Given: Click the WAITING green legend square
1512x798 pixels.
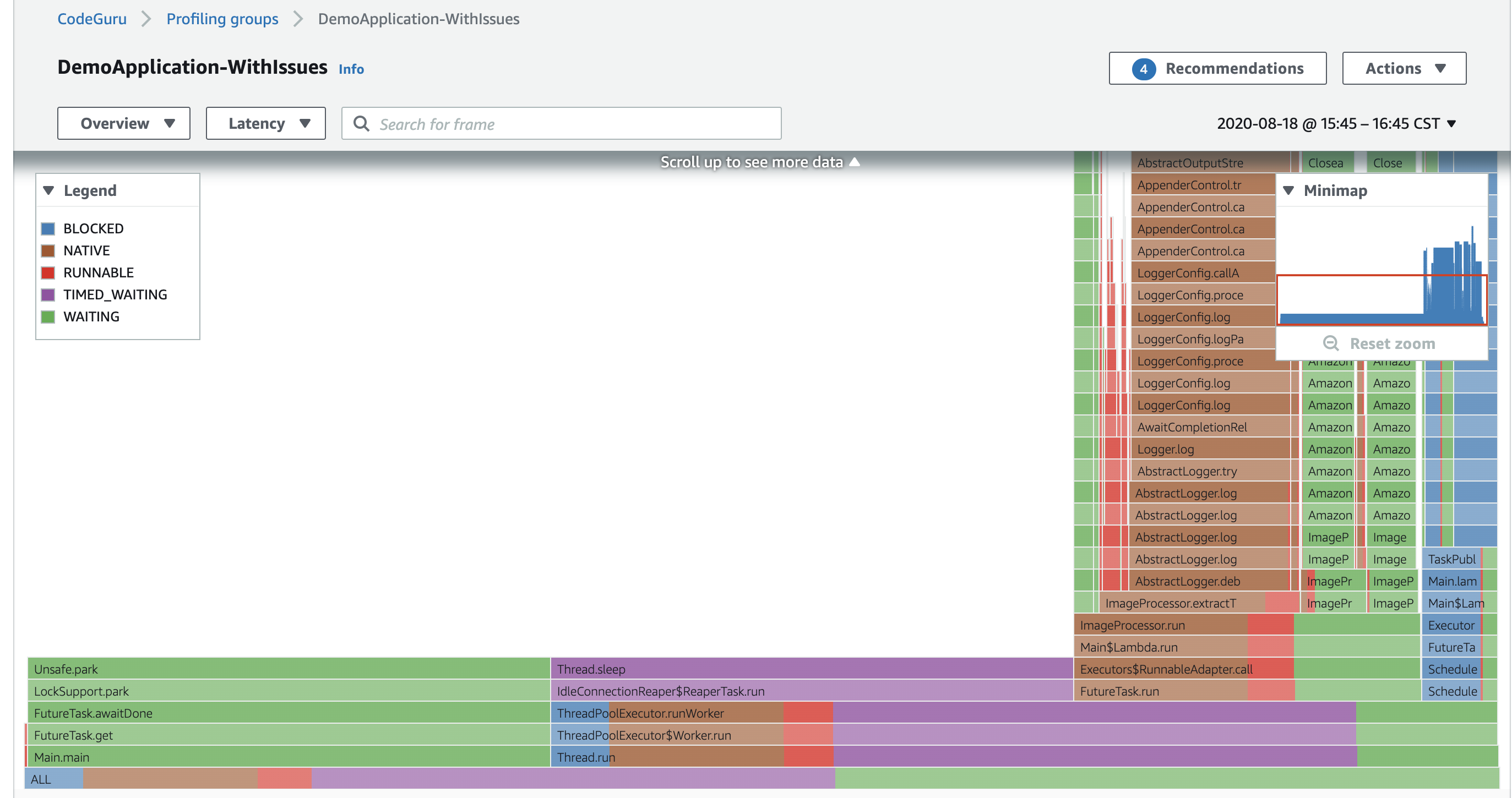Looking at the screenshot, I should (x=48, y=317).
